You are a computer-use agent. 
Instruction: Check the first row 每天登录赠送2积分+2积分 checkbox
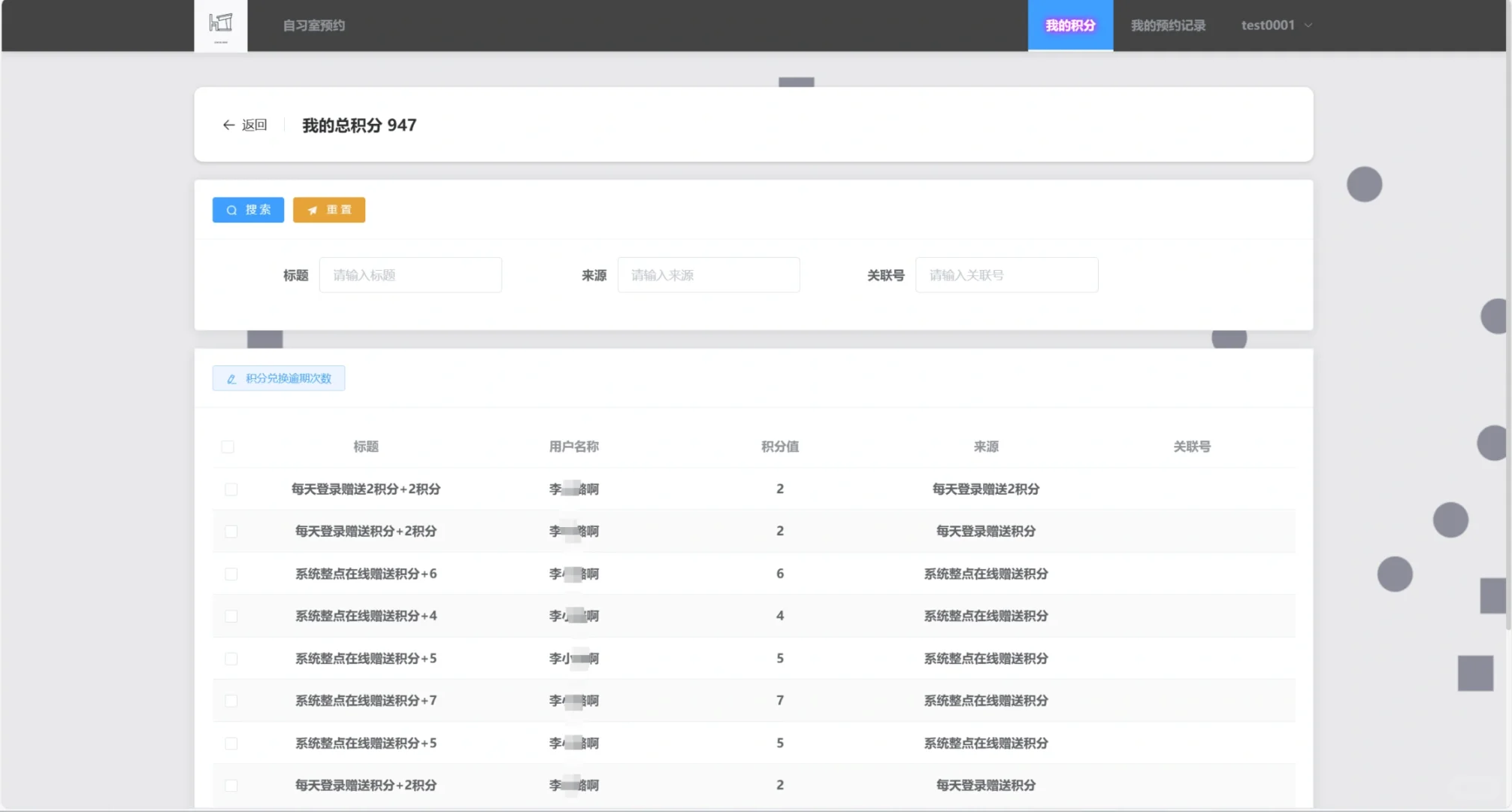click(231, 489)
